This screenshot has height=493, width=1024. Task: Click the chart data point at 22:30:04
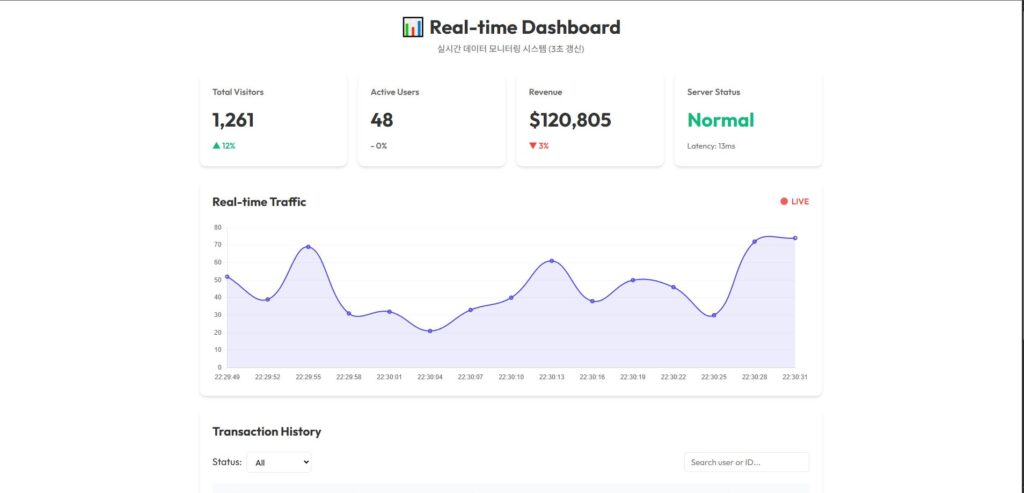(x=430, y=331)
